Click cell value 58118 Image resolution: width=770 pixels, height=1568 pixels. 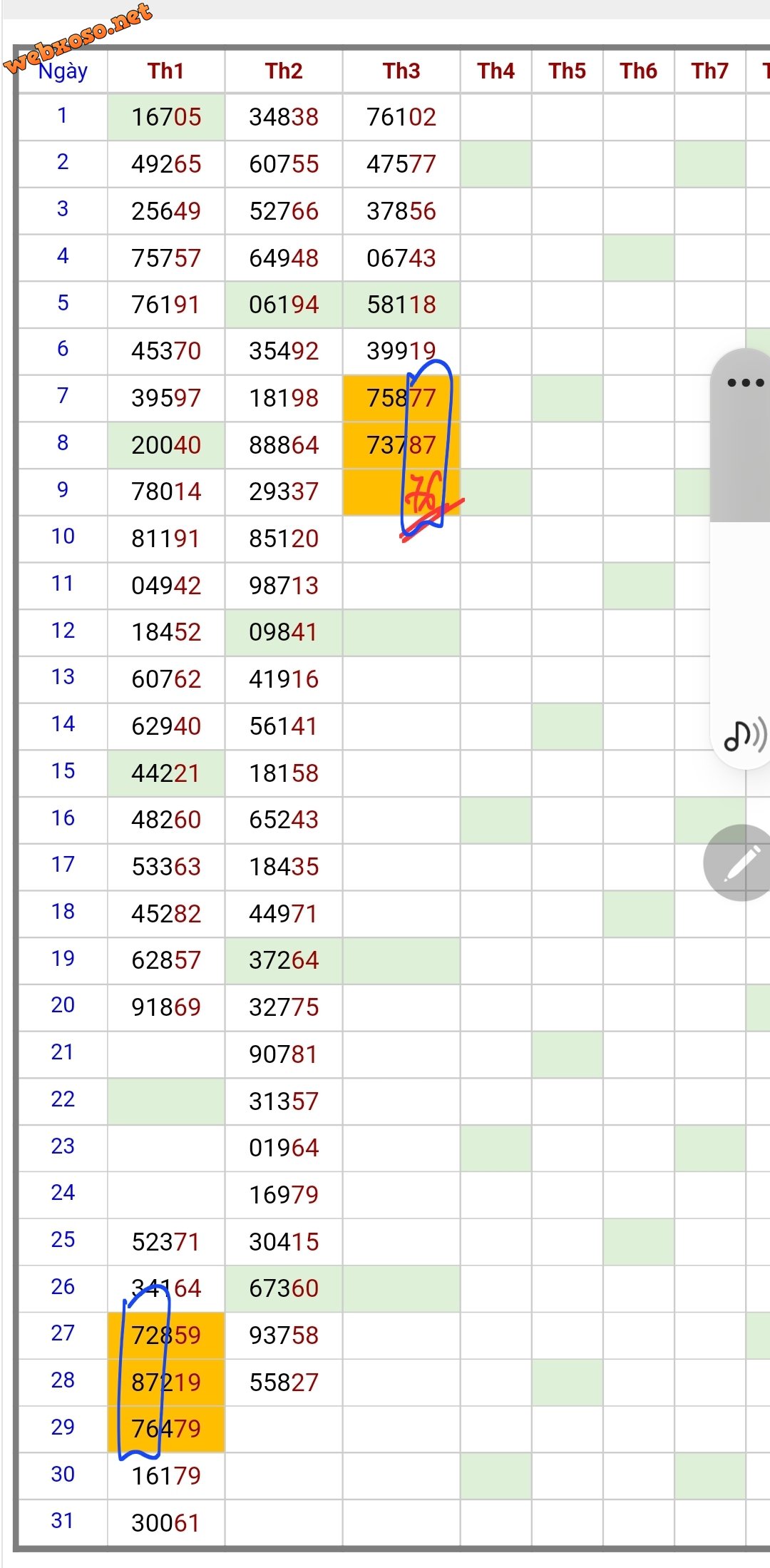(x=401, y=305)
